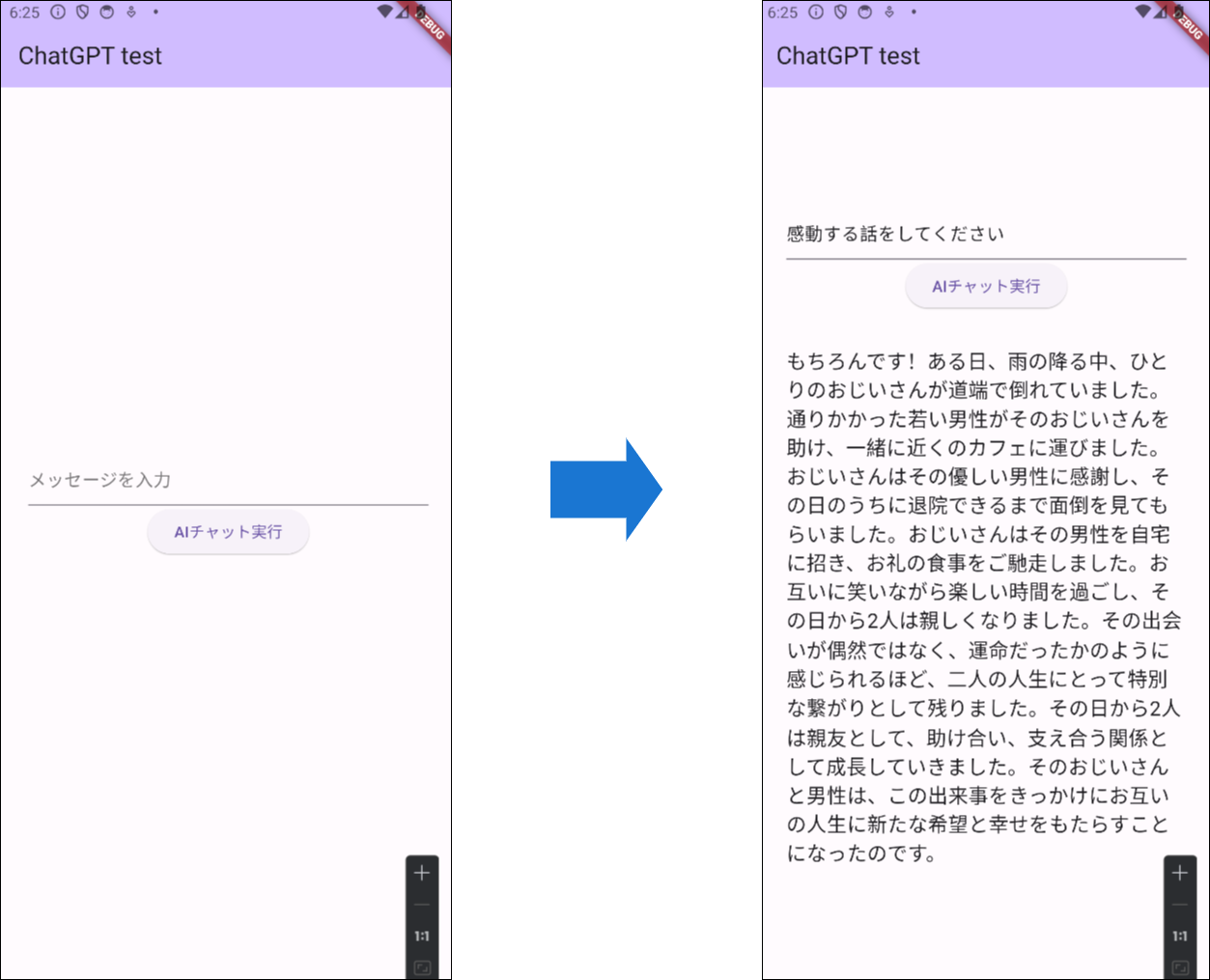Click the fit-to-screen icon on the left emulator
Image resolution: width=1210 pixels, height=980 pixels.
[x=422, y=967]
